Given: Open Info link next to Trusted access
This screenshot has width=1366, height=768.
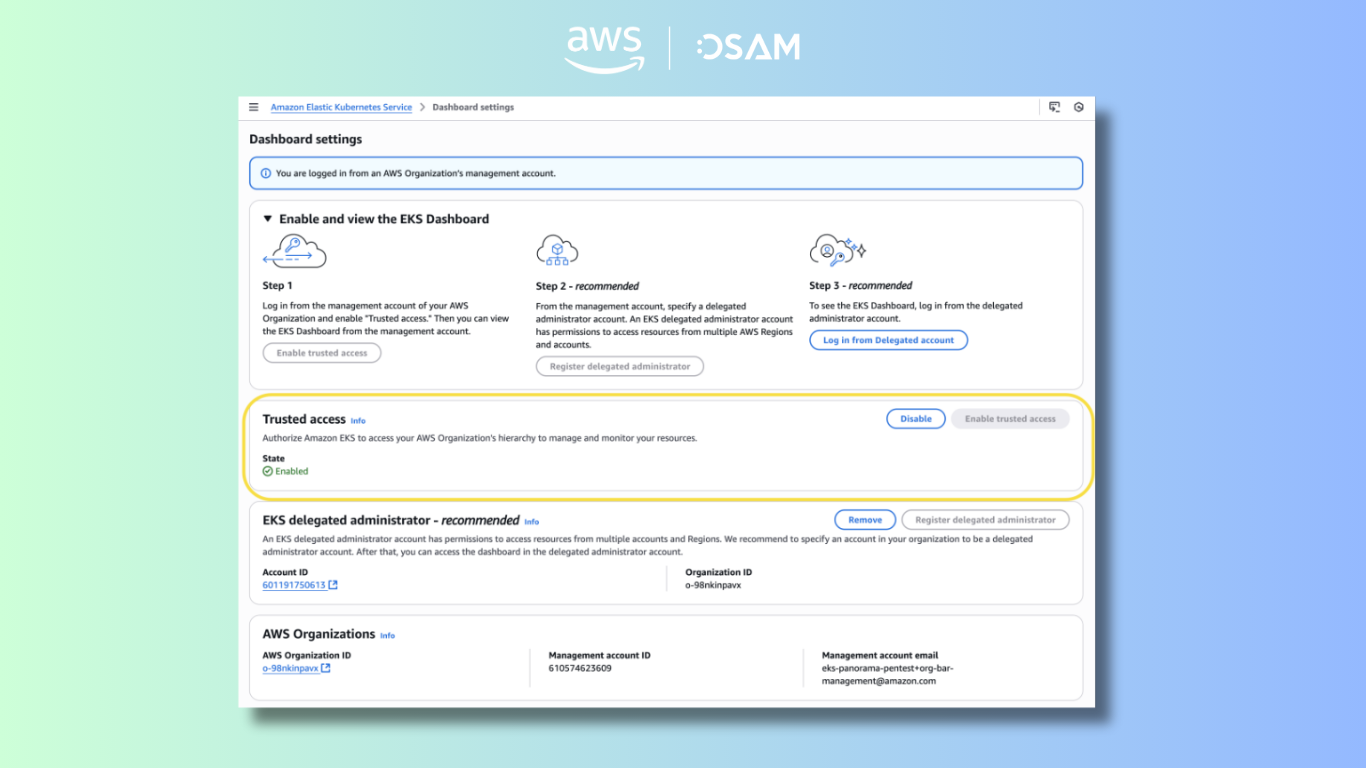Looking at the screenshot, I should point(358,421).
